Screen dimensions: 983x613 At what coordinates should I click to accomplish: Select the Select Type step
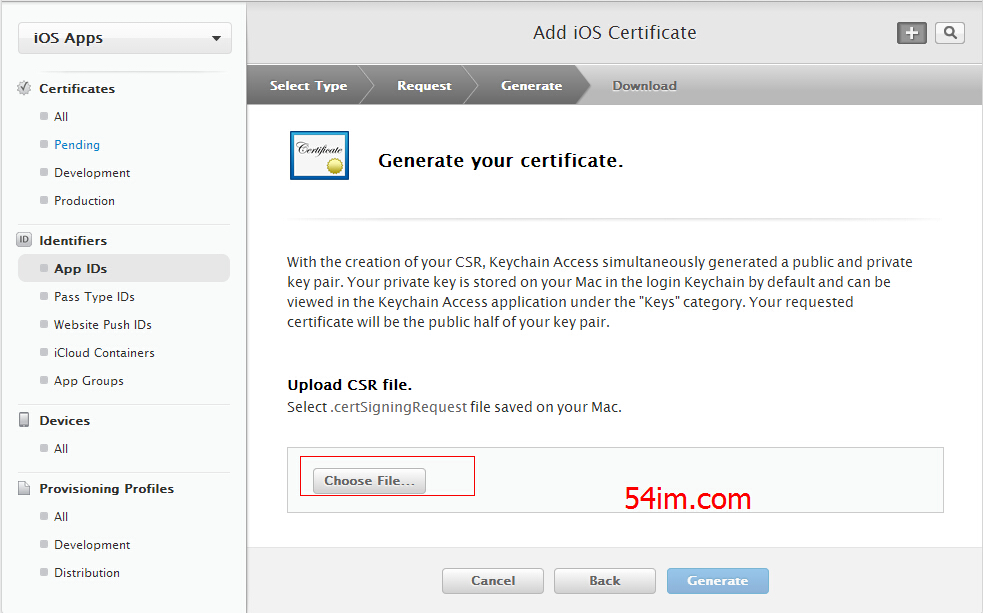(308, 85)
